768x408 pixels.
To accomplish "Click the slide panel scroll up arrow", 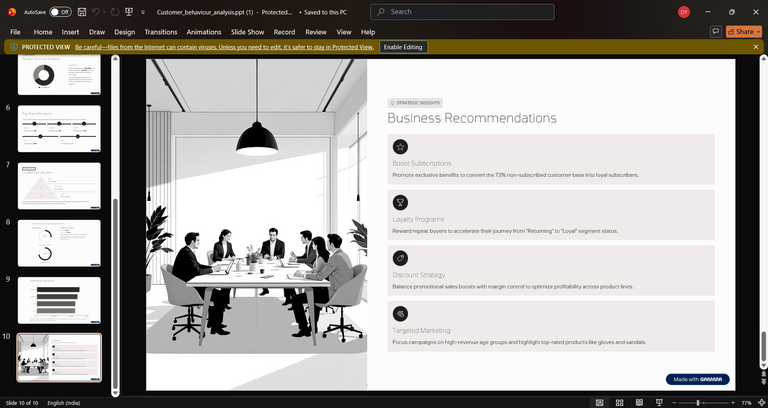I will 115,59.
